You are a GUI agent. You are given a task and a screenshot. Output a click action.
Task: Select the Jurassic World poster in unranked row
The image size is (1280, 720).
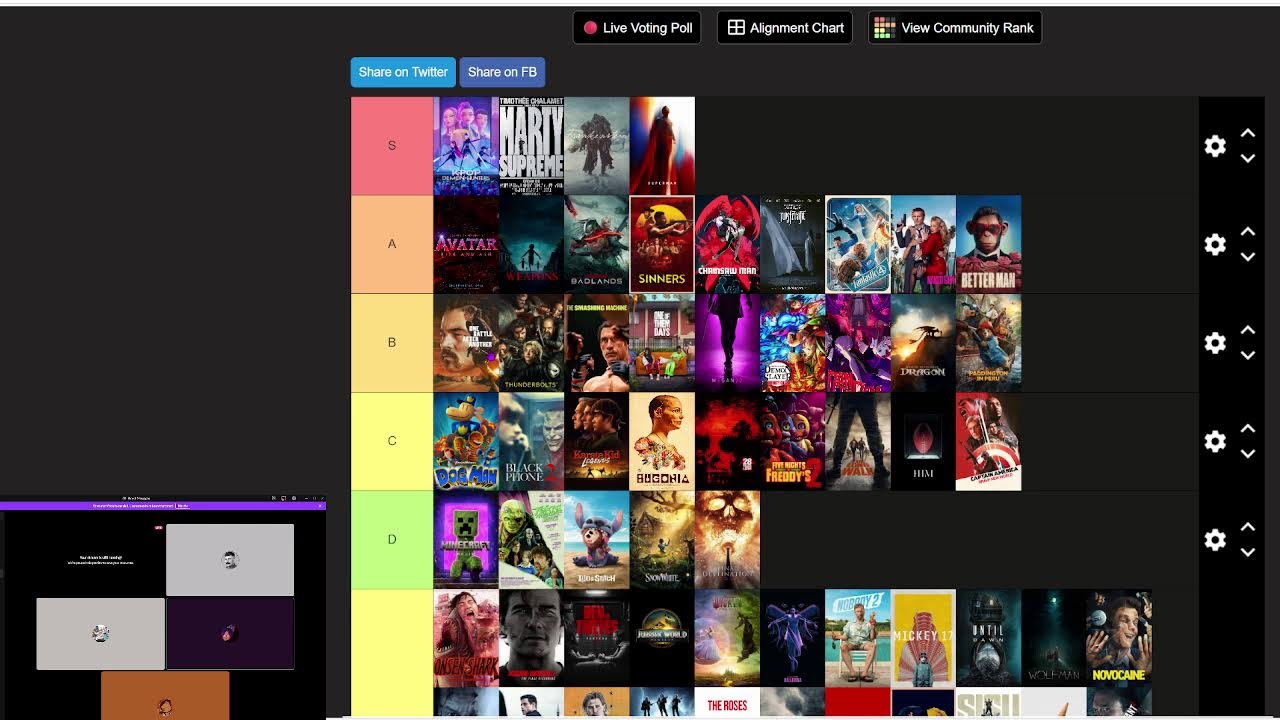pos(662,638)
